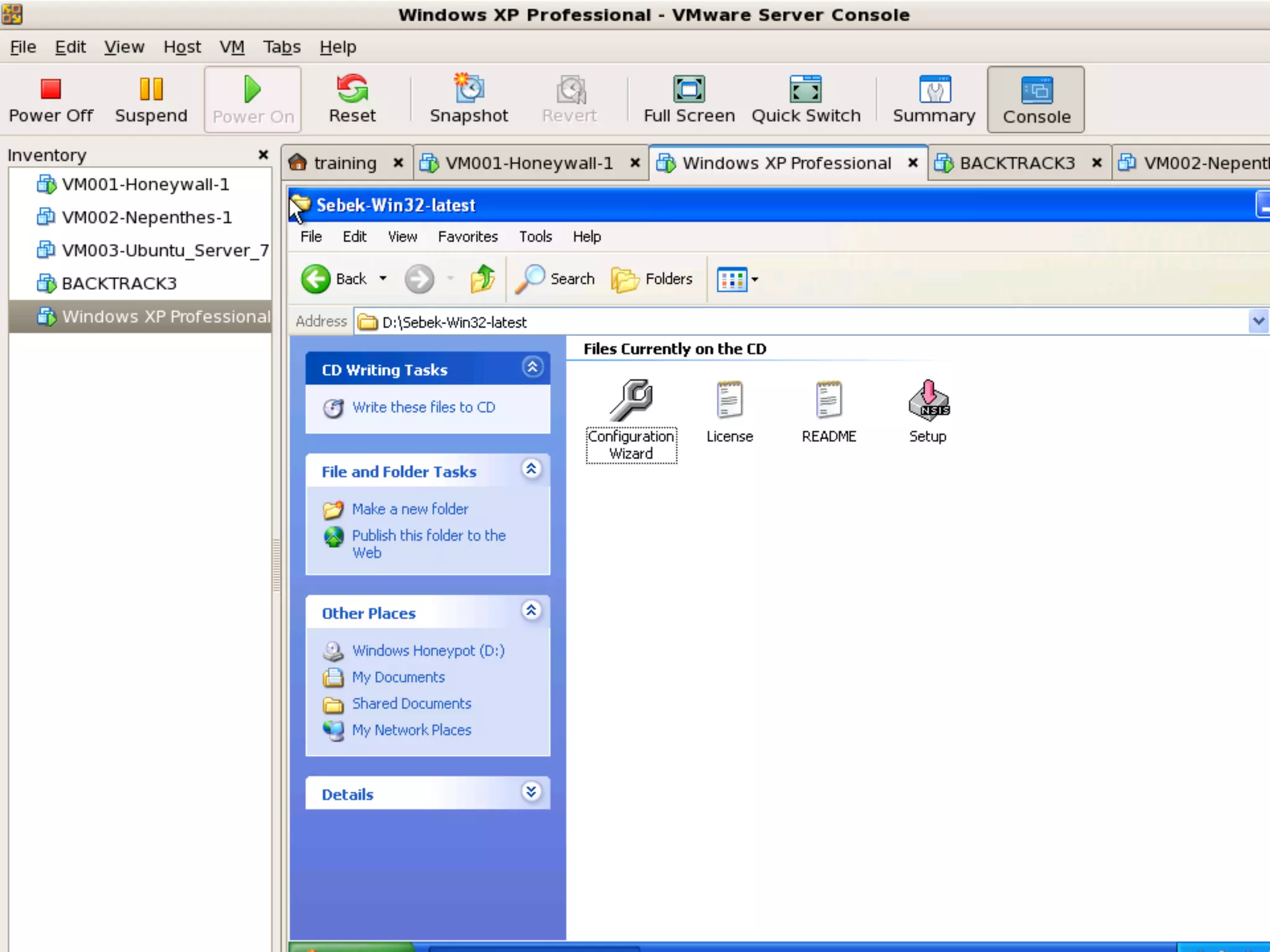Switch to the BACKTRACK3 tab
The width and height of the screenshot is (1270, 952).
click(1017, 163)
